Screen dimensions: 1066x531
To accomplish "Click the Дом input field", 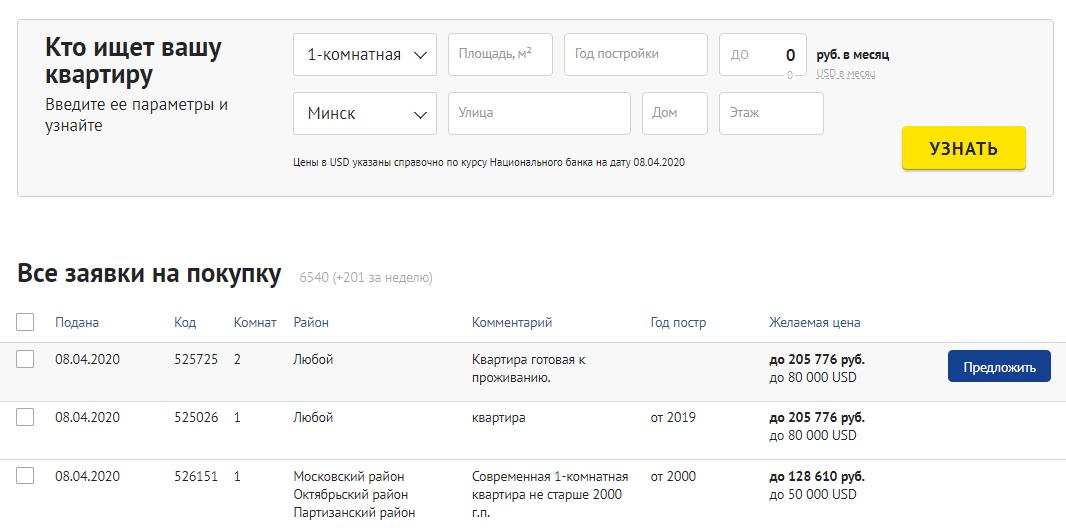I will [x=674, y=114].
